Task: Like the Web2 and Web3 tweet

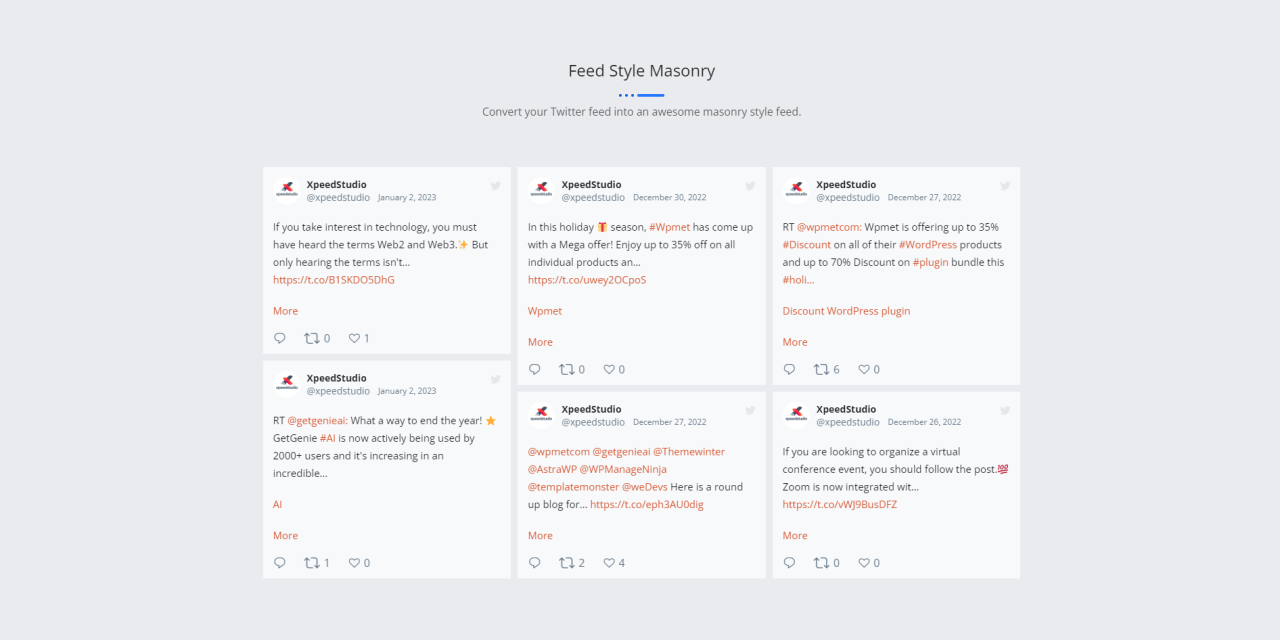Action: [x=354, y=338]
